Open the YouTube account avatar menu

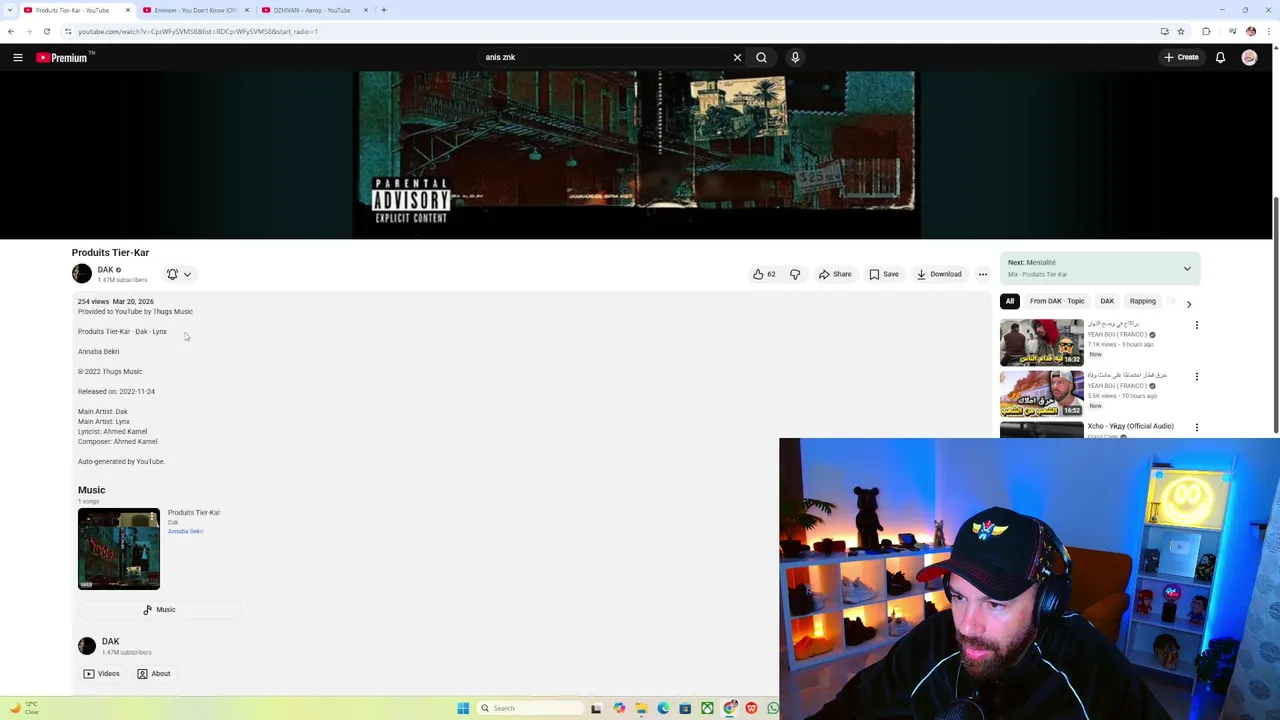click(x=1249, y=57)
